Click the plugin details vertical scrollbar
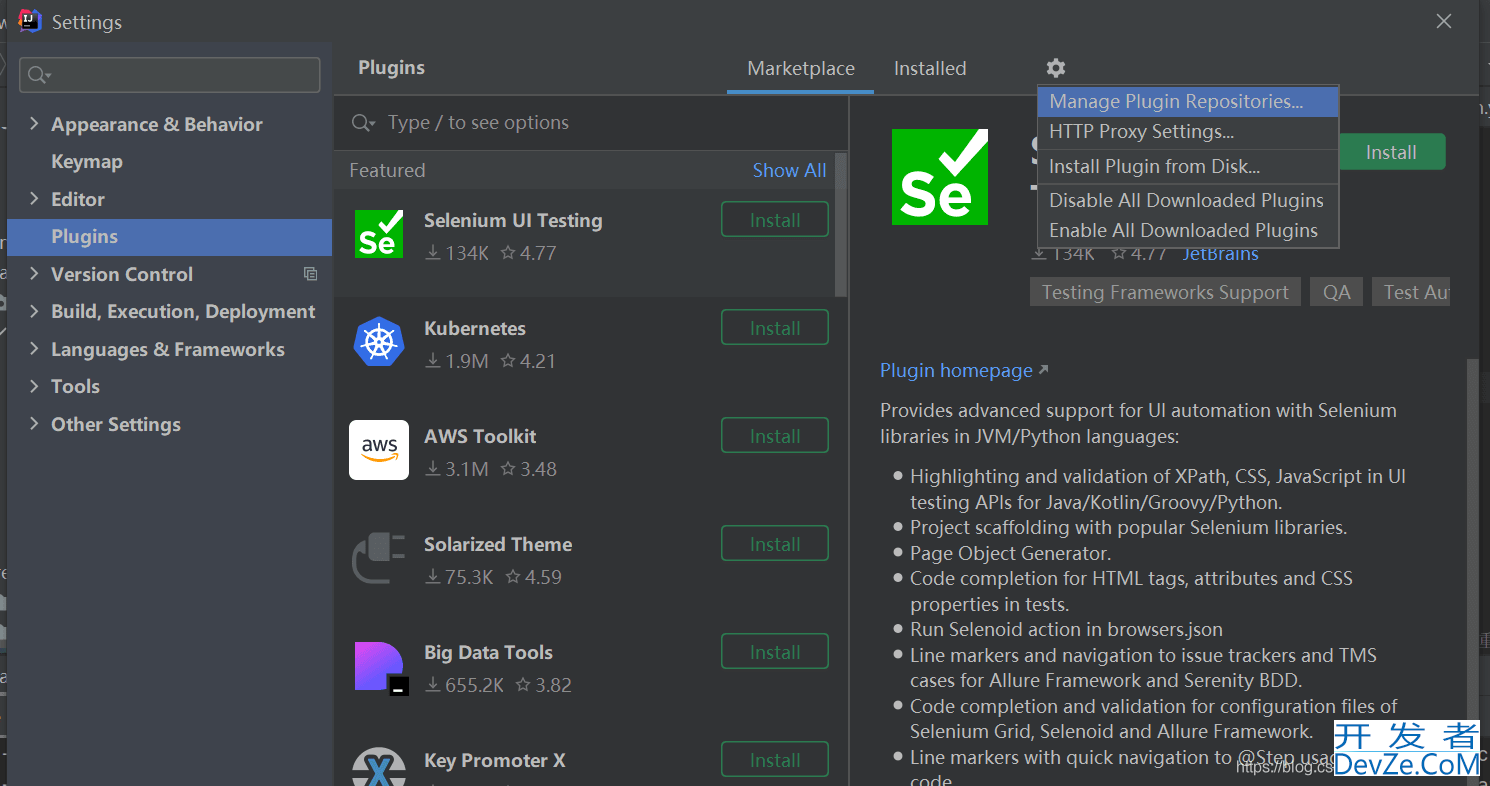The height and width of the screenshot is (786, 1490). click(1472, 570)
